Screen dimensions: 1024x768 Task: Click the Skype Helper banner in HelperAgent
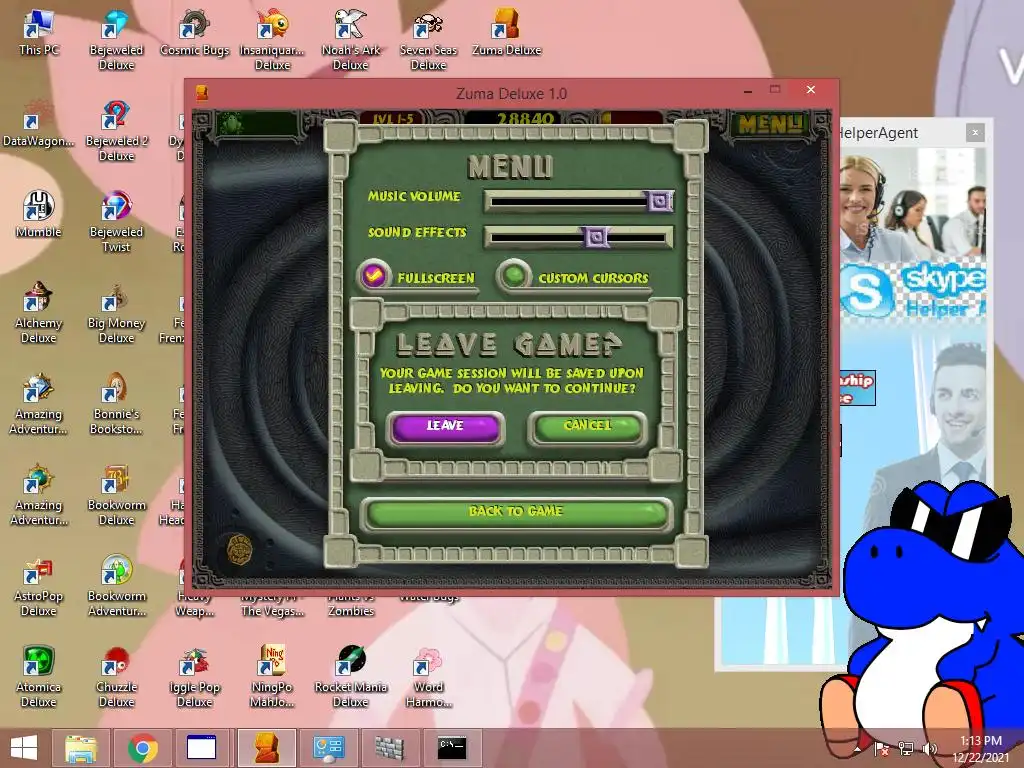click(x=913, y=290)
